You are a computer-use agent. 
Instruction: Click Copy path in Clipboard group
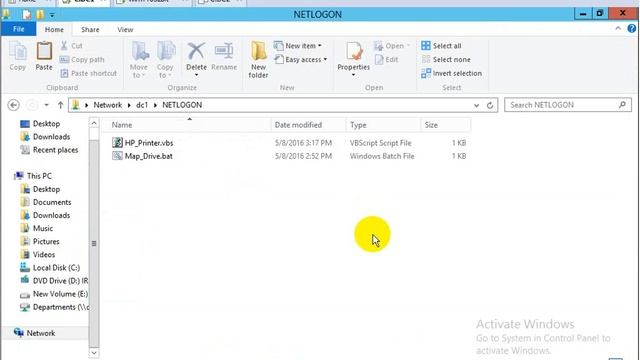(x=82, y=60)
